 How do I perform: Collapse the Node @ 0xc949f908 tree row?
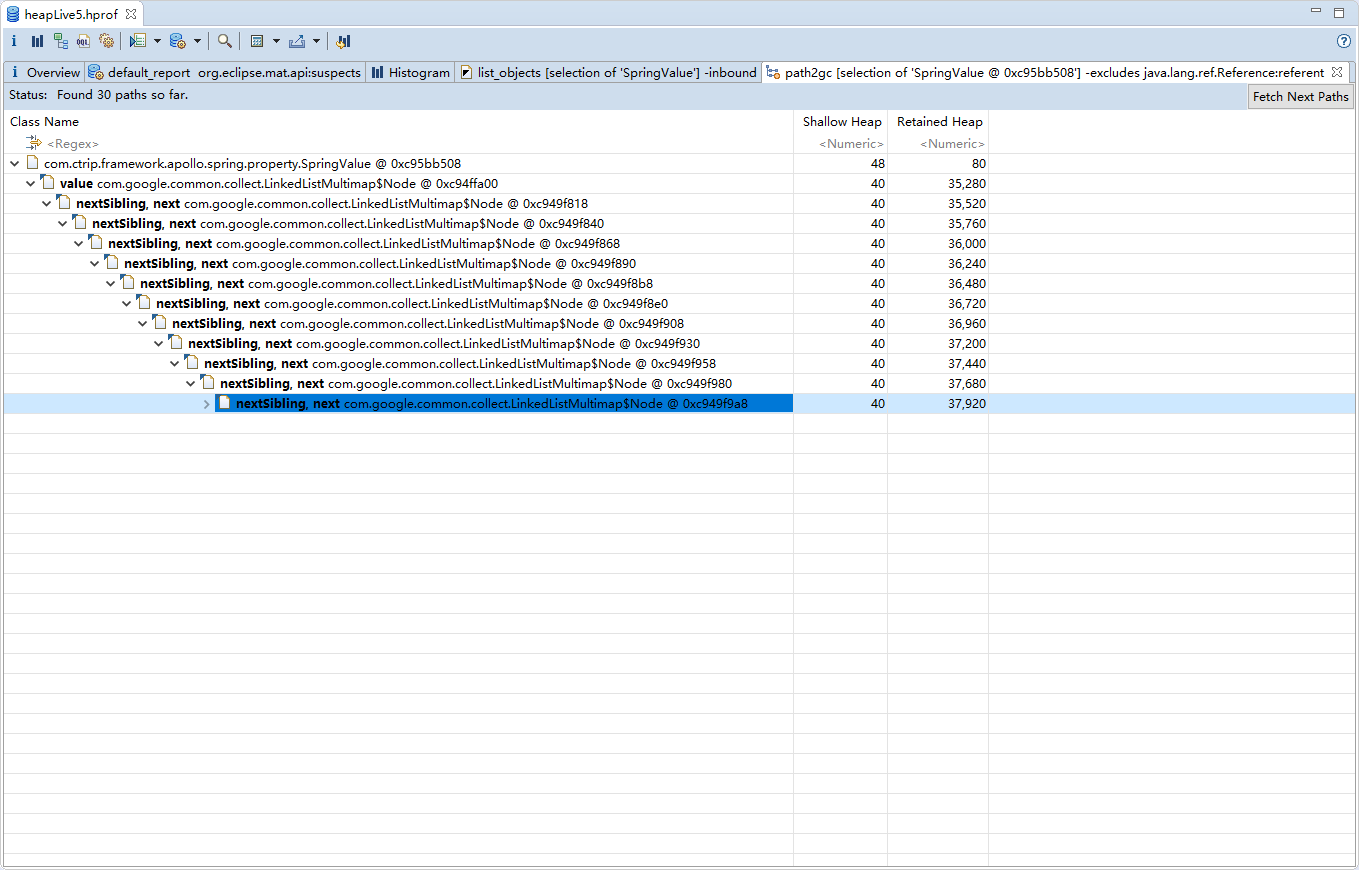[x=143, y=323]
